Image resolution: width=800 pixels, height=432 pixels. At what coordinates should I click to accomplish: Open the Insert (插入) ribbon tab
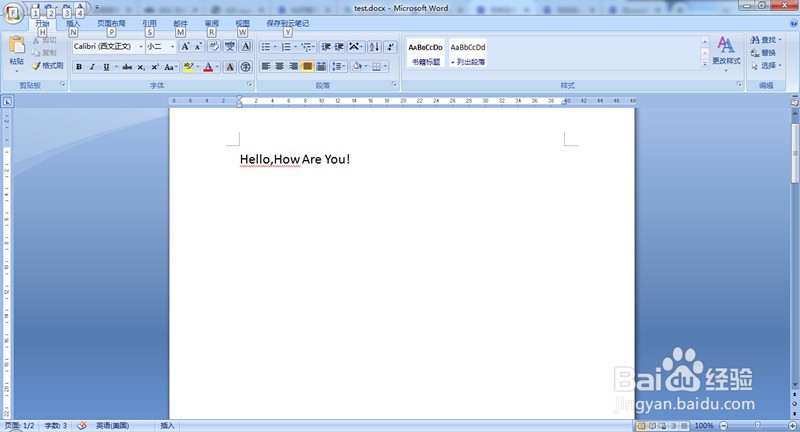pyautogui.click(x=73, y=23)
